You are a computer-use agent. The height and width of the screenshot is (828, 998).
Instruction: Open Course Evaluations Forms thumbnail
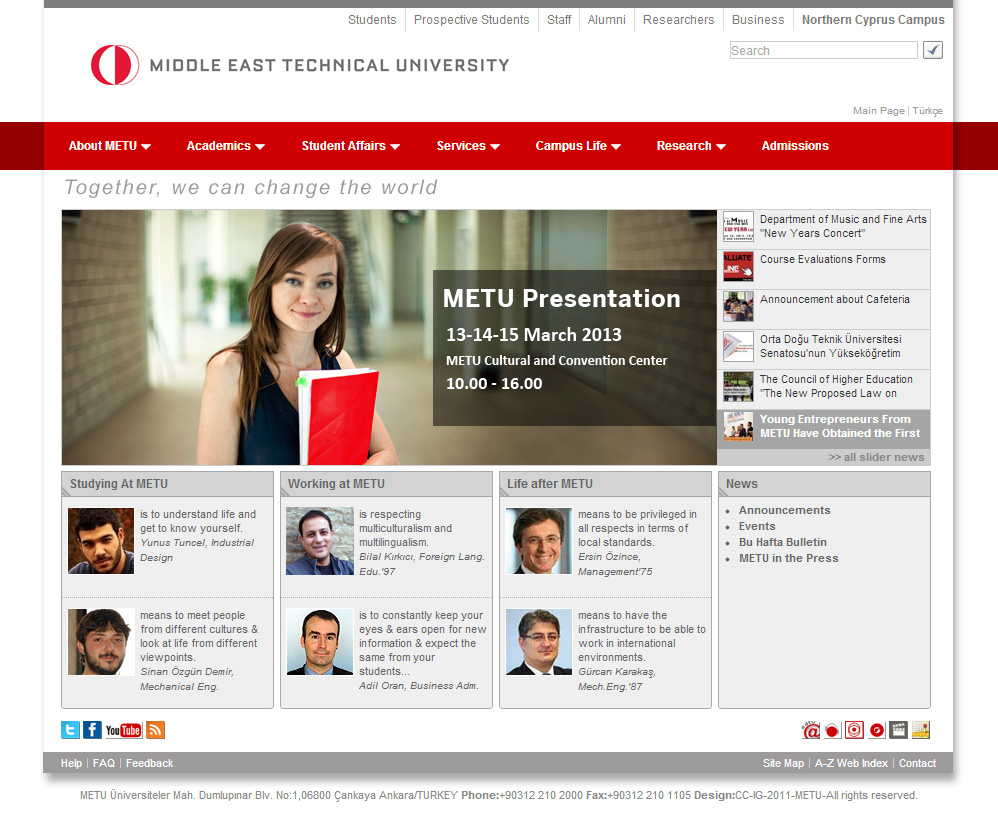(738, 267)
